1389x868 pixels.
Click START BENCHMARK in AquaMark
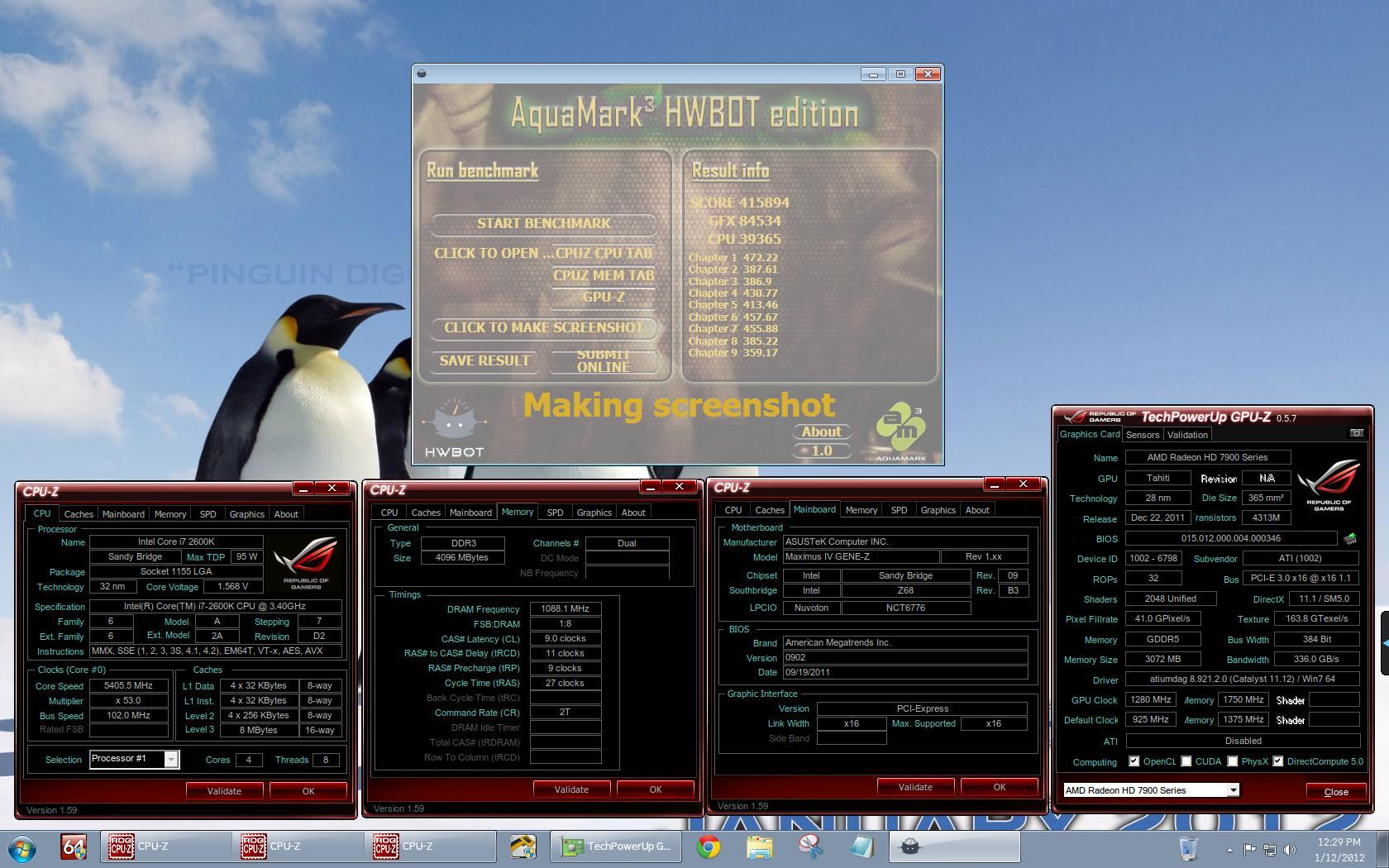click(x=543, y=223)
